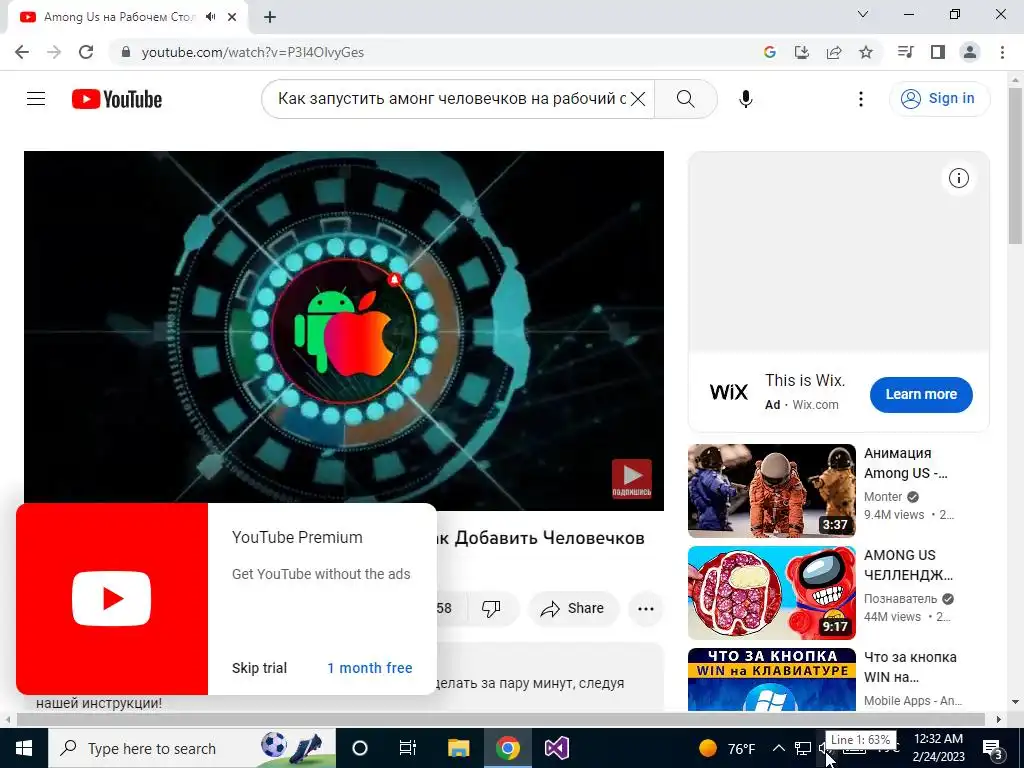This screenshot has width=1024, height=768.
Task: Open Wix.com ad link text
Action: coord(815,405)
